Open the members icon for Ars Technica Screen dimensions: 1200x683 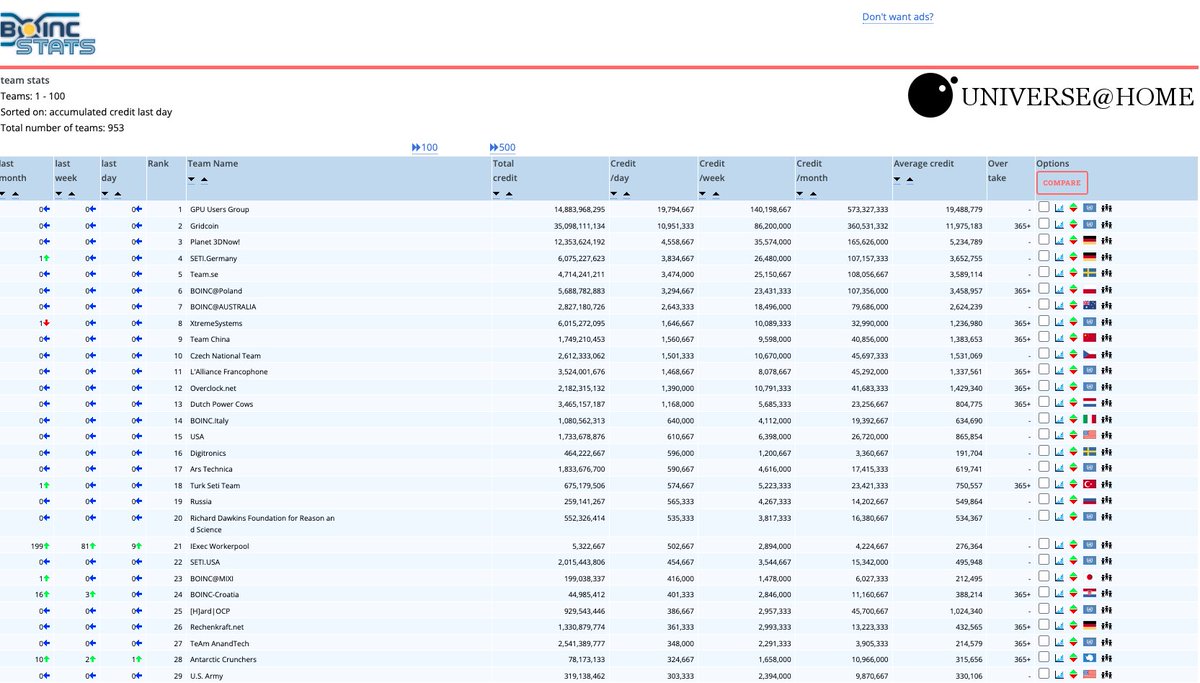pyautogui.click(x=1107, y=468)
